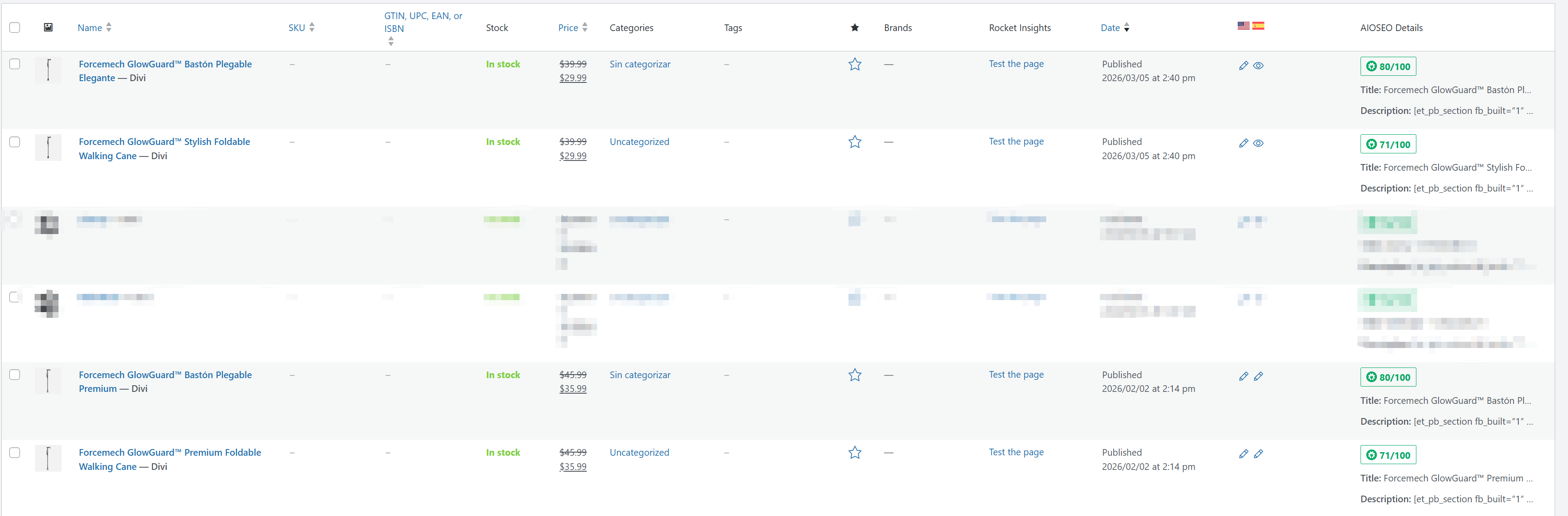Click the pencil edit-translation icon for Bastón Plegable Elegante
This screenshot has width=1568, height=516.
point(1243,66)
